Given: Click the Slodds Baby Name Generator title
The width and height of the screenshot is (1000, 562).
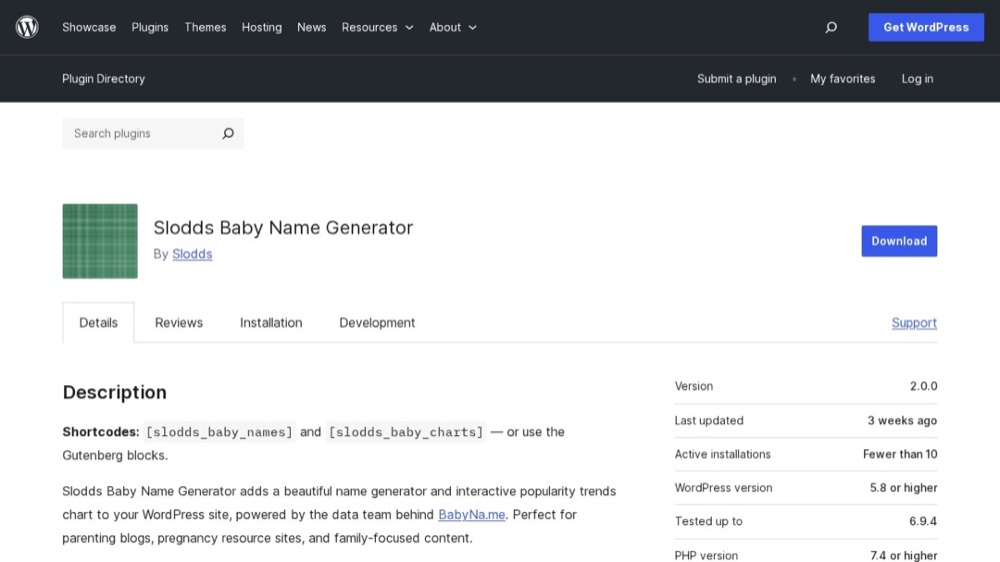Looking at the screenshot, I should [x=283, y=228].
